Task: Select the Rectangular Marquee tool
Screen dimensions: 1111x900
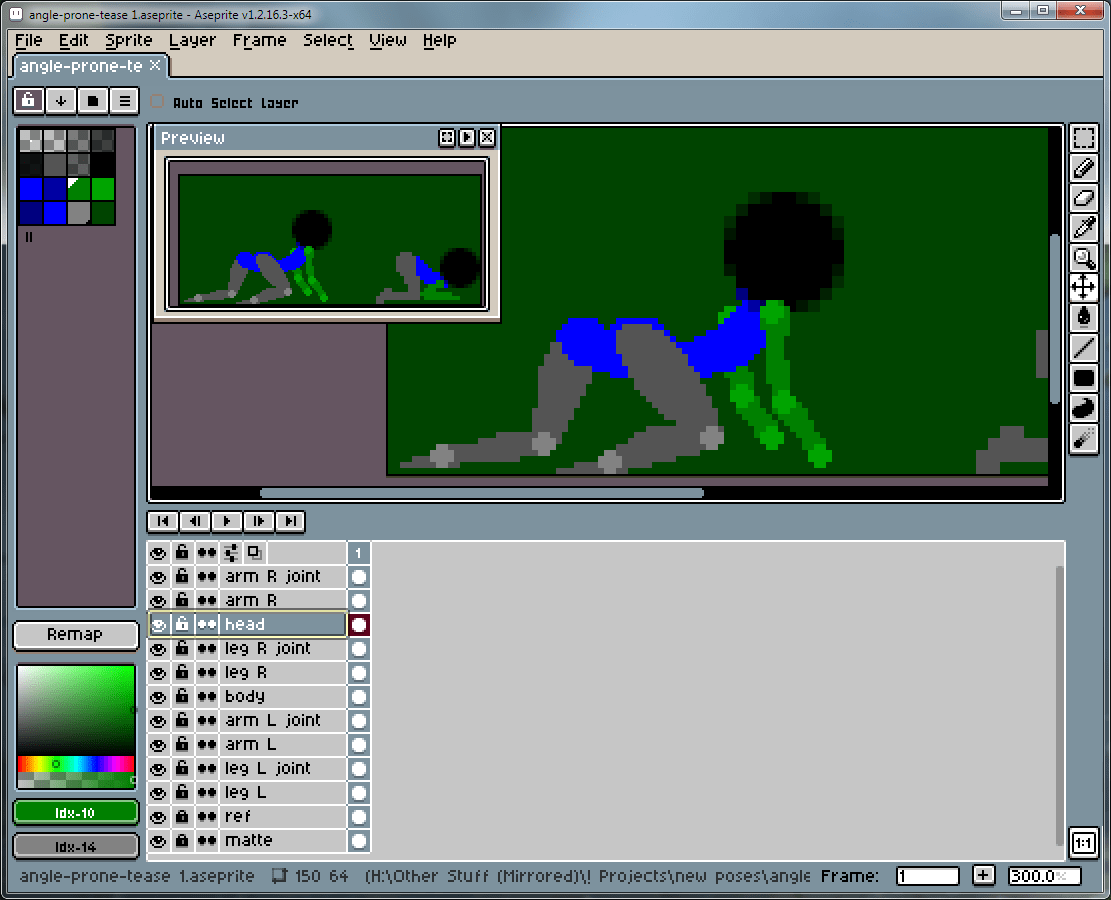Action: [x=1083, y=138]
